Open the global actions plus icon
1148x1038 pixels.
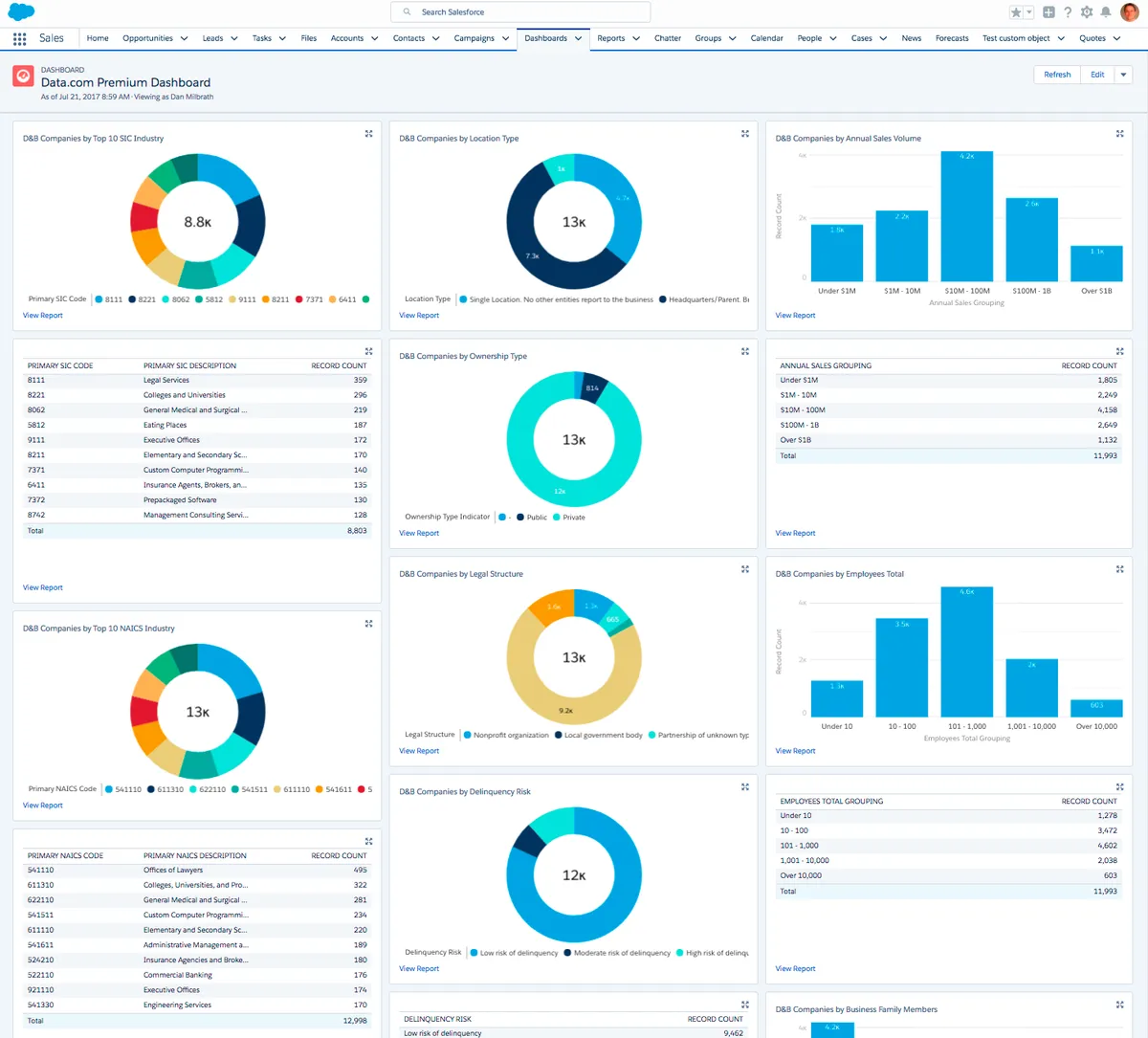click(1049, 12)
